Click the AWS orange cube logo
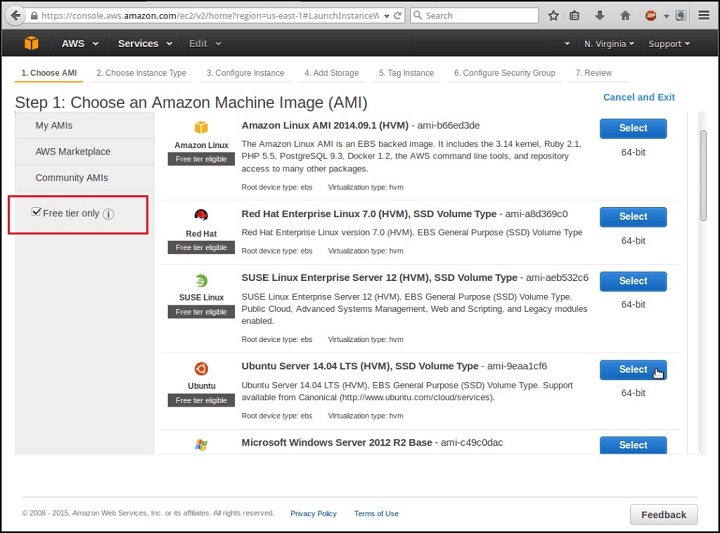Image resolution: width=720 pixels, height=533 pixels. (x=31, y=43)
